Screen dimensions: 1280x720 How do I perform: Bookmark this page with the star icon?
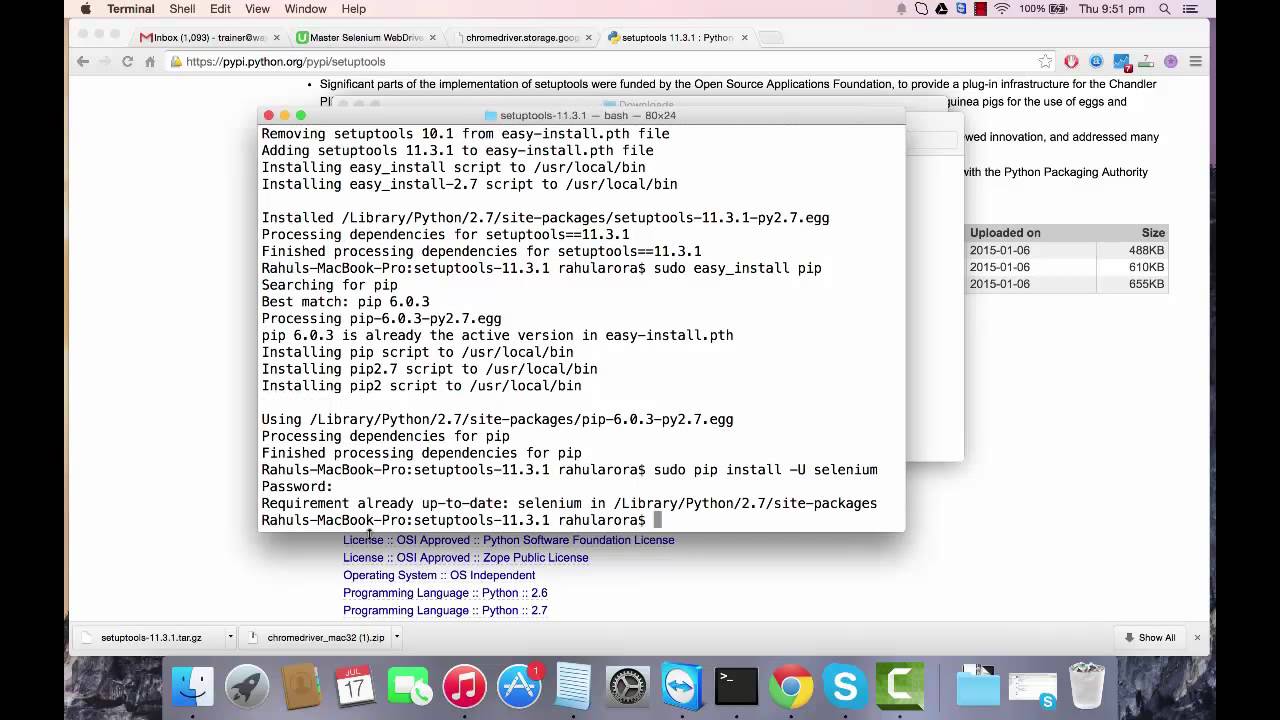[1045, 62]
